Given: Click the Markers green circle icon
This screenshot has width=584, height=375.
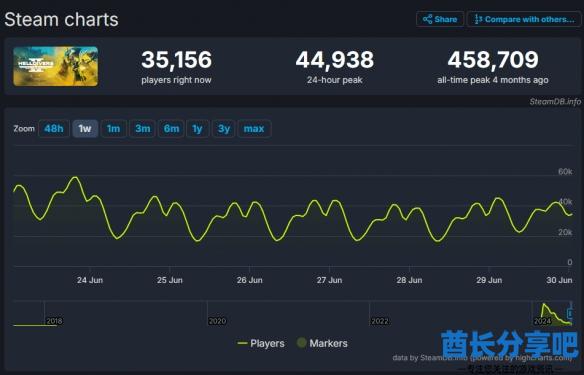Looking at the screenshot, I should [x=301, y=343].
